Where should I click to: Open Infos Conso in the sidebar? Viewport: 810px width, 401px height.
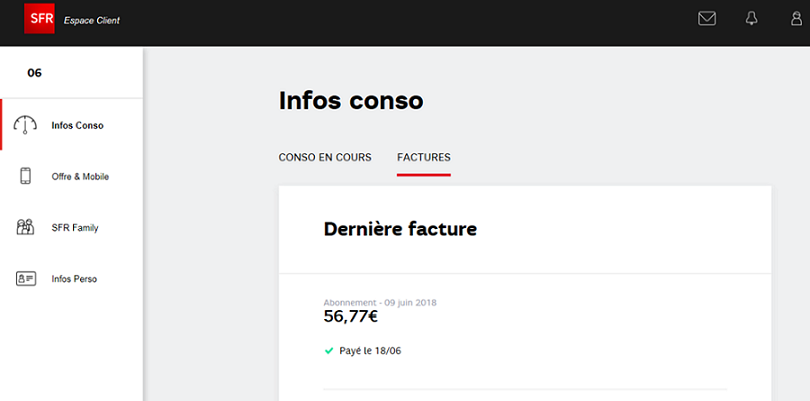(x=72, y=125)
